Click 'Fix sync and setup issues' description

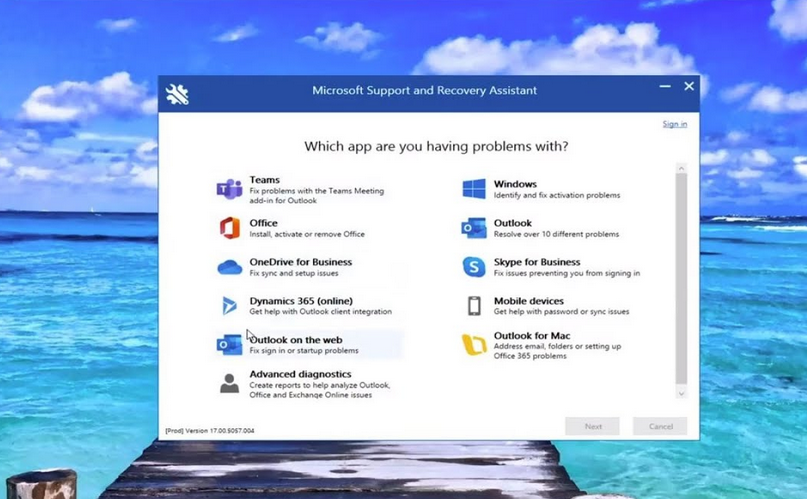click(x=294, y=273)
